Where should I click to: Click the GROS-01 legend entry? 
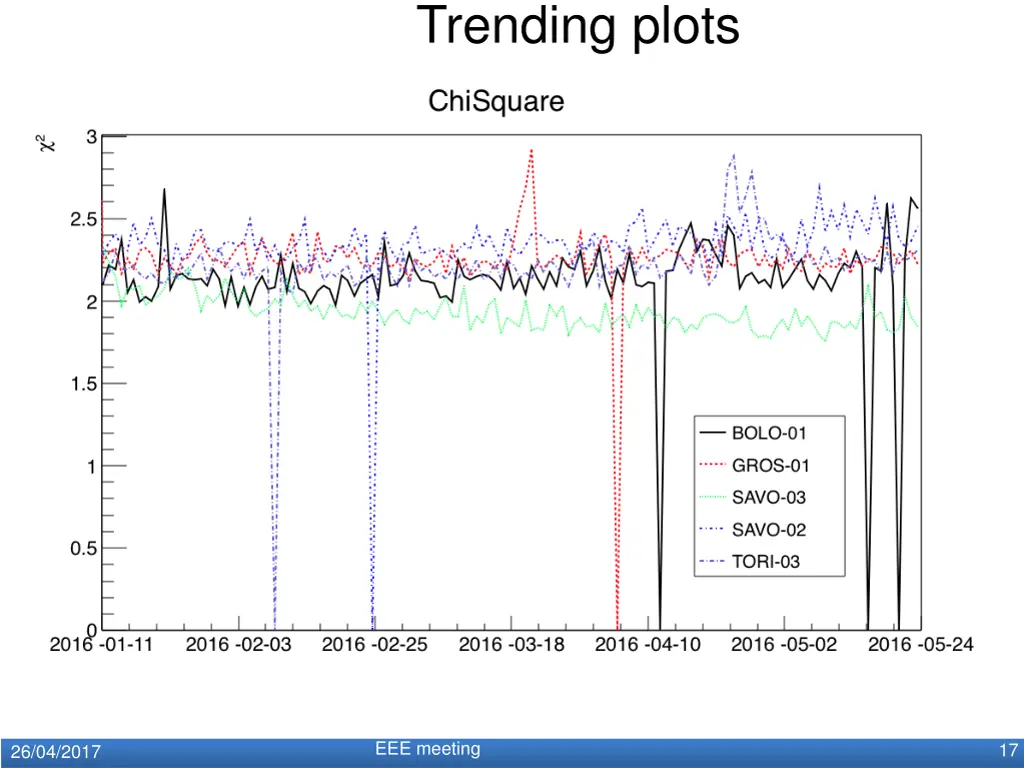pos(755,466)
